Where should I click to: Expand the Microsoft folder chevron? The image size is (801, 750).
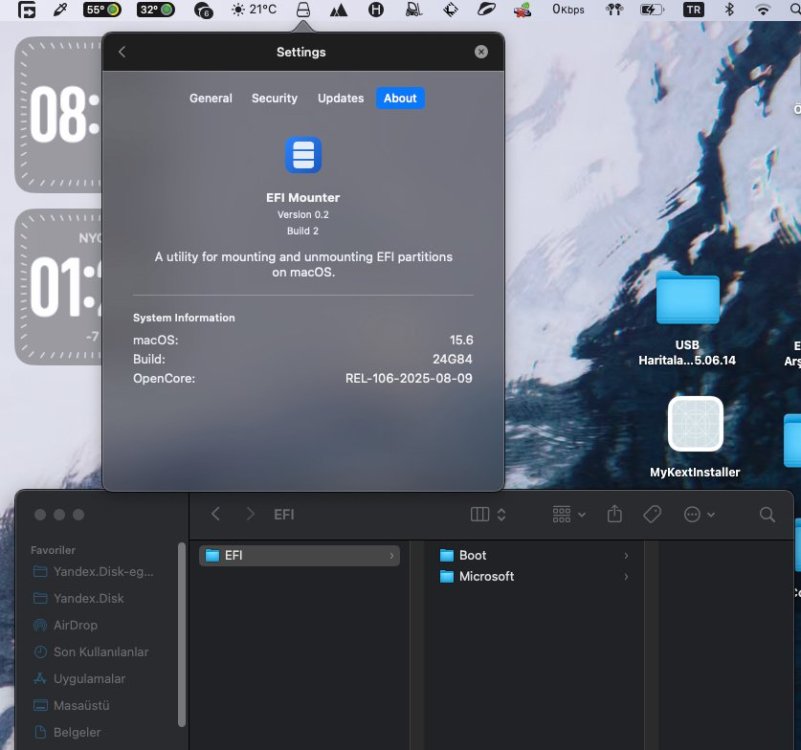point(626,576)
